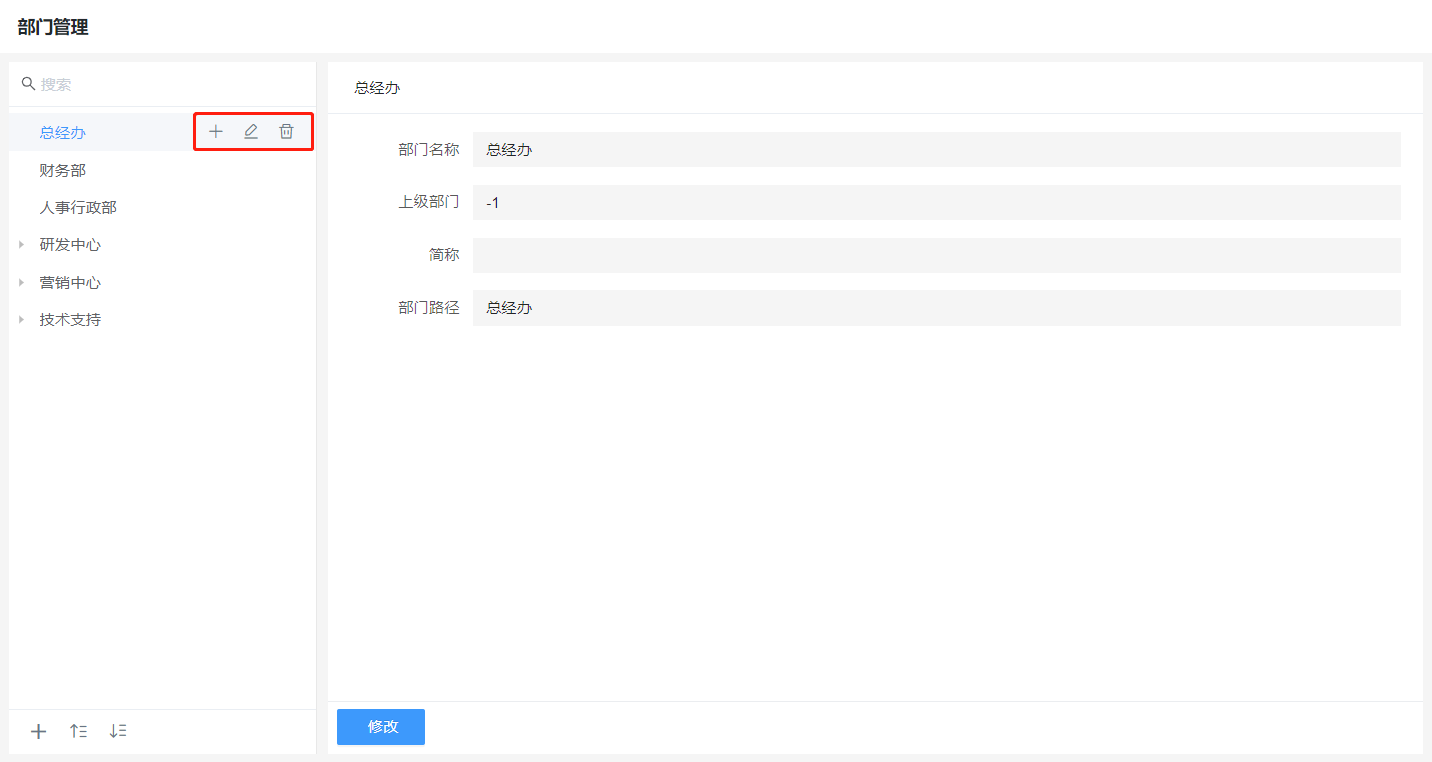The height and width of the screenshot is (762, 1432).
Task: Click the edit pencil icon for 总经办
Action: (251, 132)
